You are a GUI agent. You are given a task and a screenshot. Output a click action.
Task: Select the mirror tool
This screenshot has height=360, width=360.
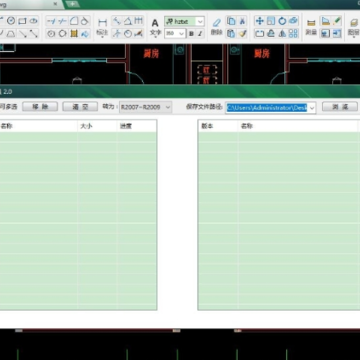tap(282, 34)
